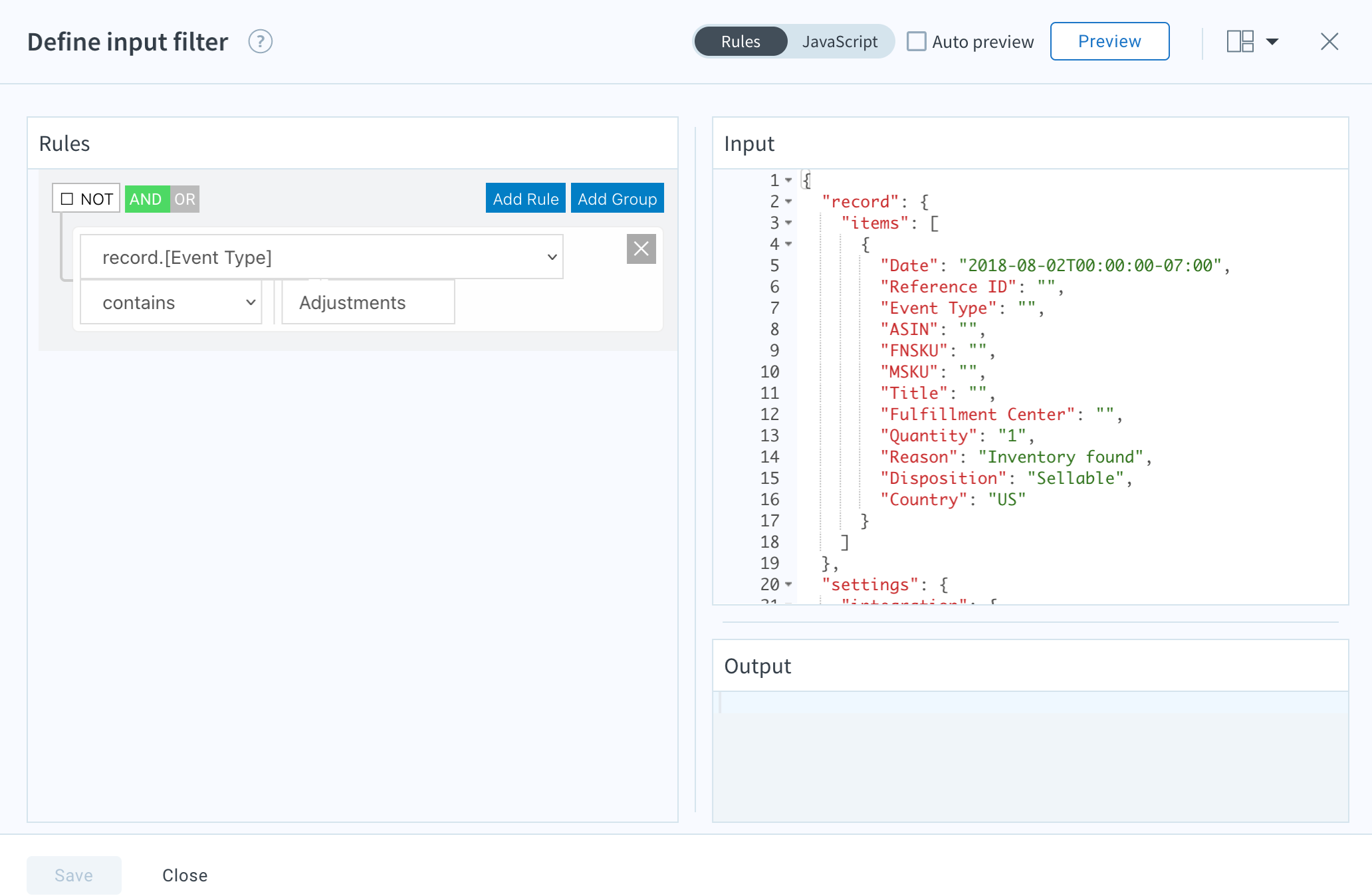
Task: Click the "ASIN" key on line 8
Action: (x=909, y=330)
